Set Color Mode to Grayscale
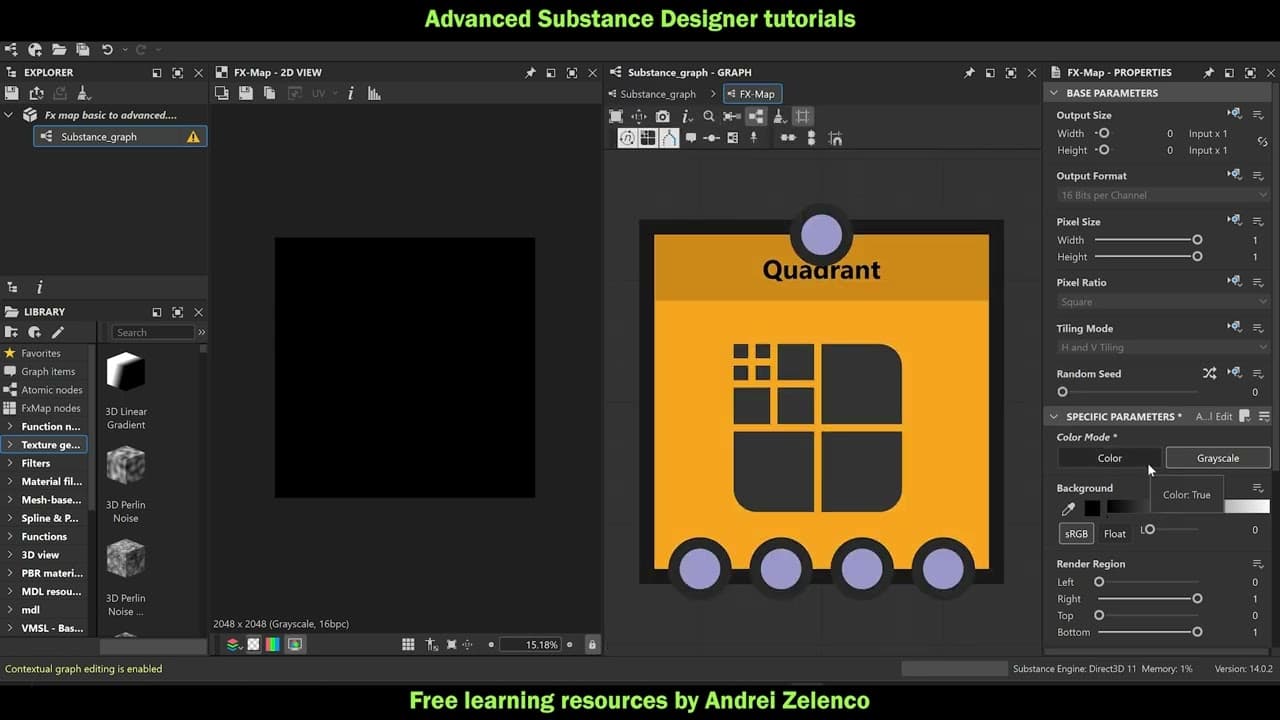 point(1218,458)
